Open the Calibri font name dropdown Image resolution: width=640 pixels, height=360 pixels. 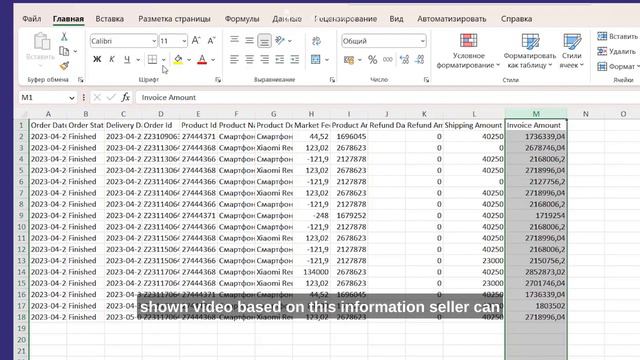coord(154,41)
